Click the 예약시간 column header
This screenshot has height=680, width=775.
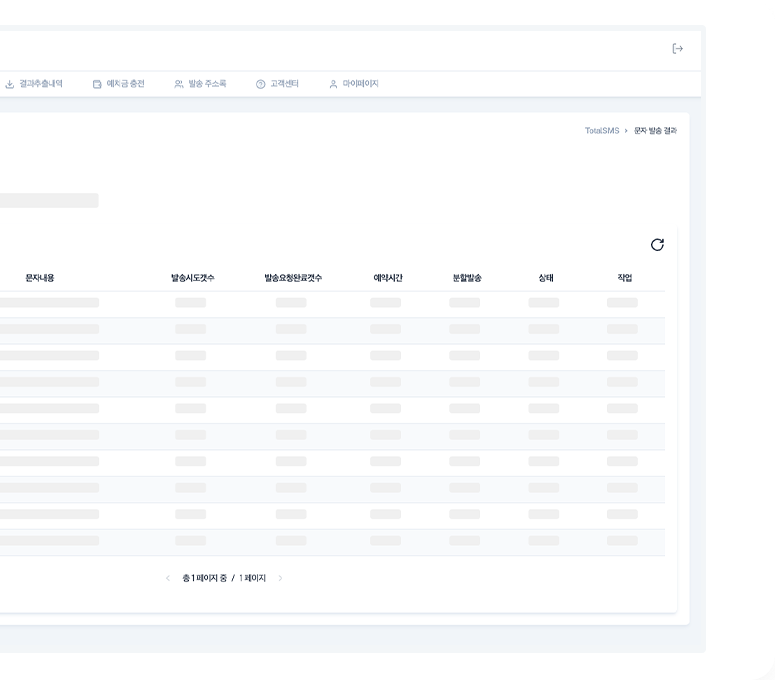point(387,278)
